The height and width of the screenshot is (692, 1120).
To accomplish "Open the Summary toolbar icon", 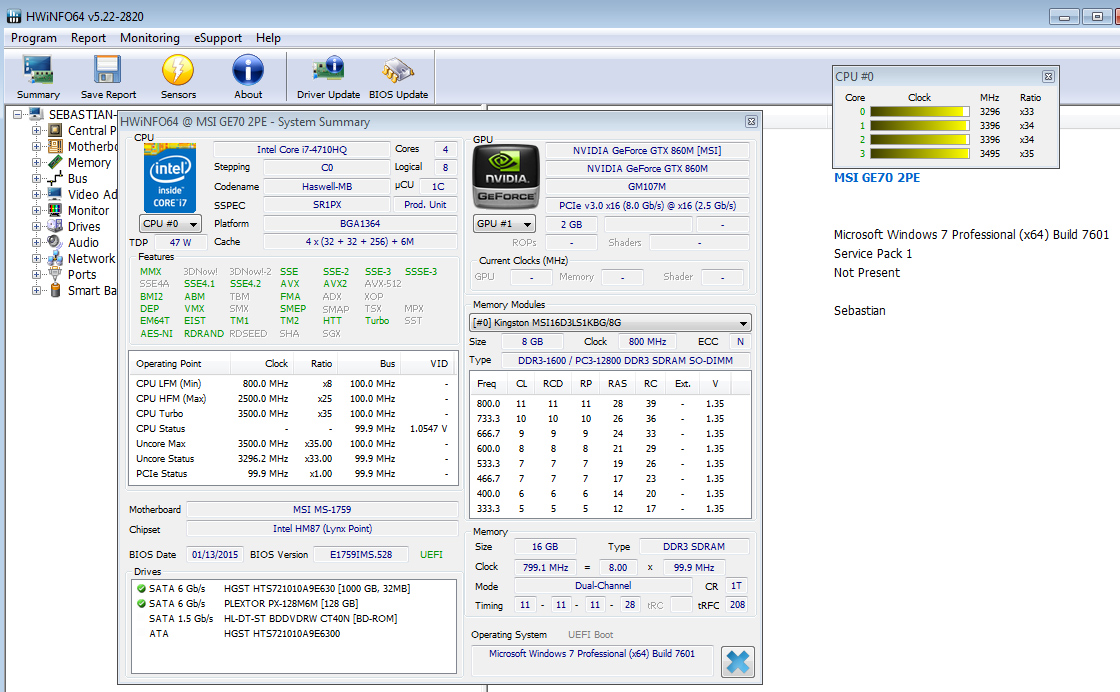I will click(38, 70).
